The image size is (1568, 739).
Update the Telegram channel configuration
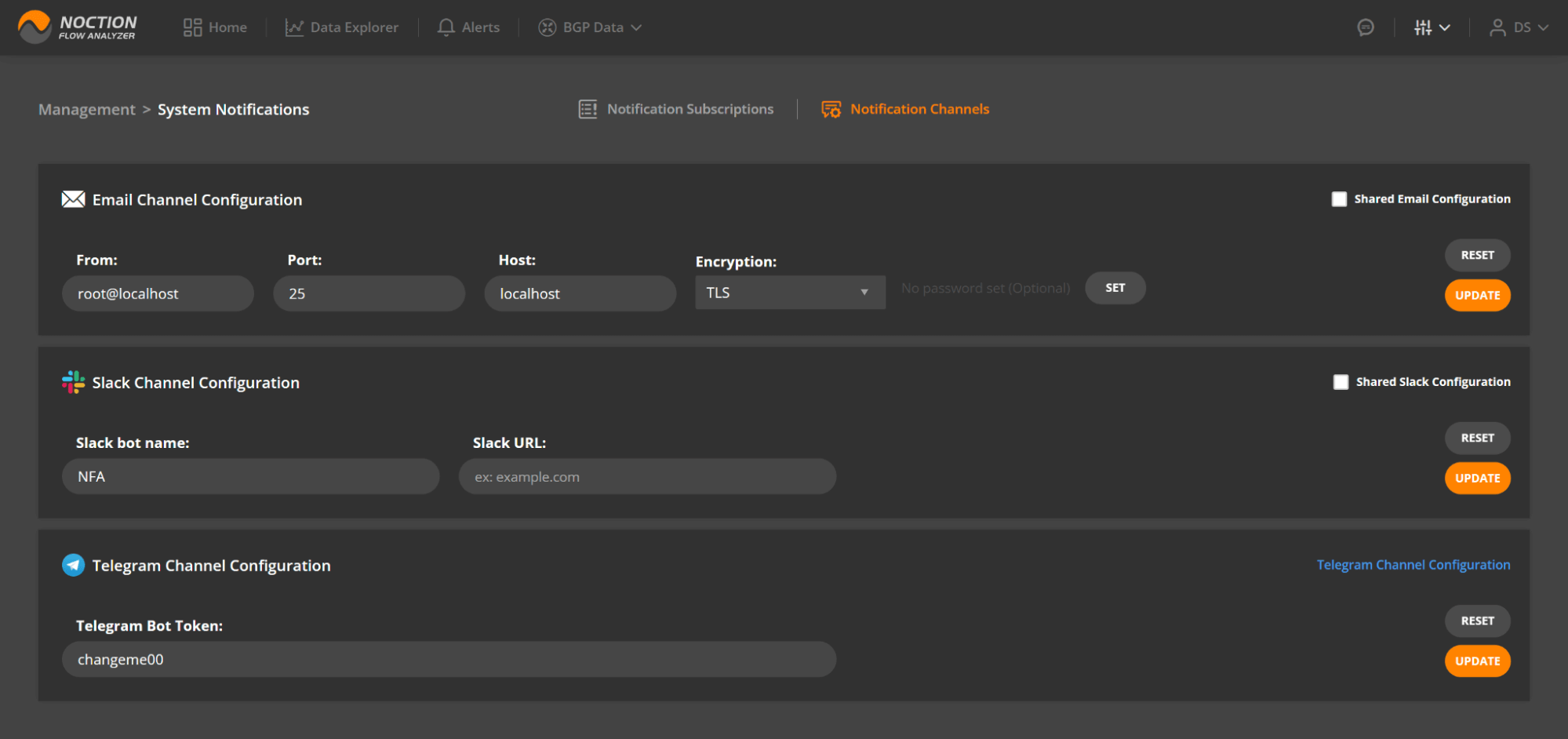point(1478,661)
